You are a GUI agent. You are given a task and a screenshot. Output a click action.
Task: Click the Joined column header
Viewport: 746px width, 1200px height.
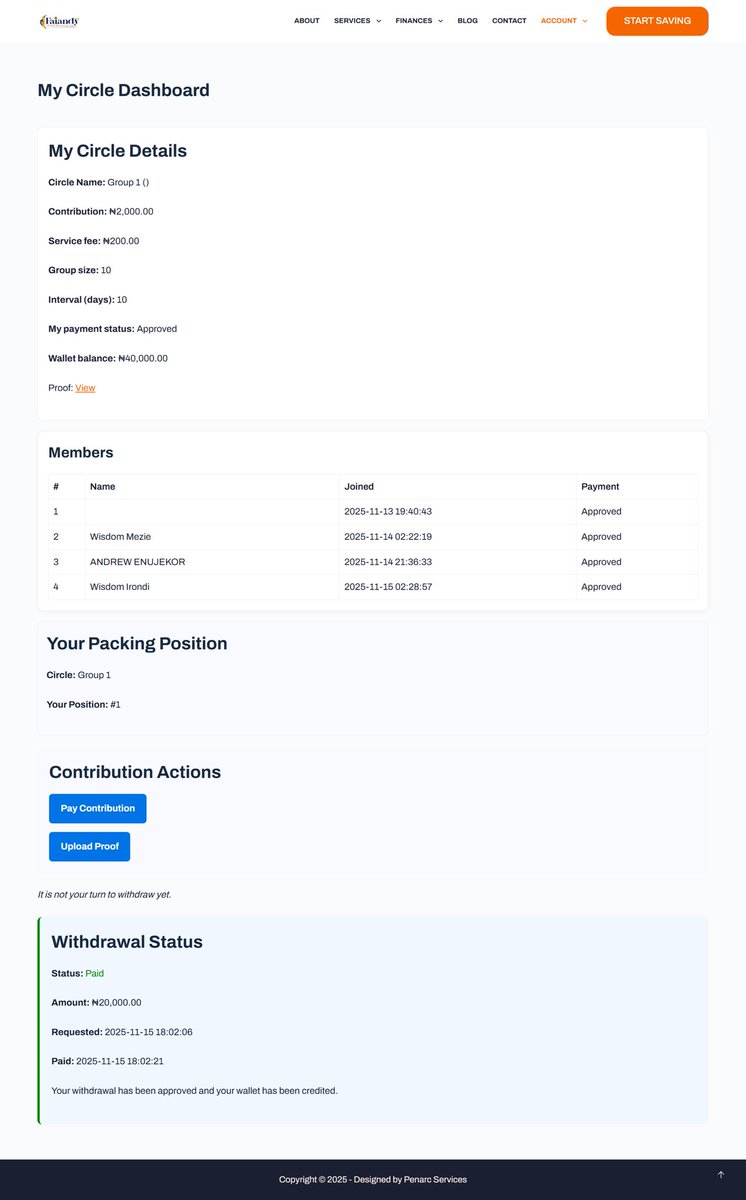[x=359, y=487]
